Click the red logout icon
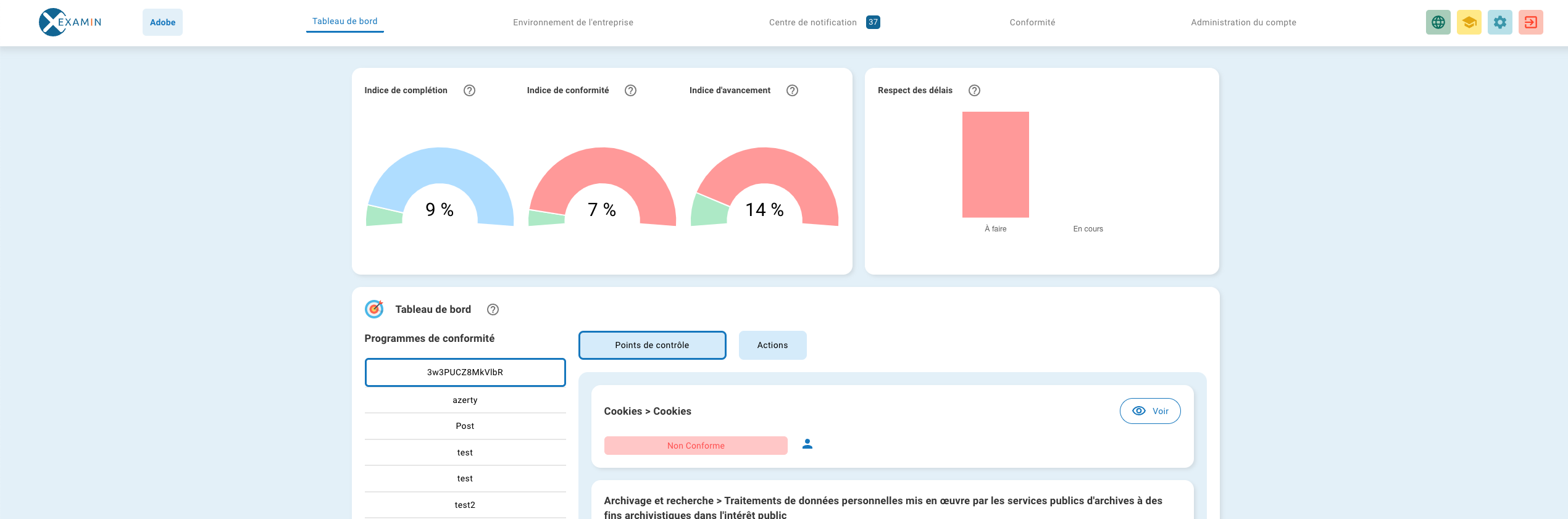This screenshot has width=1568, height=519. point(1530,22)
